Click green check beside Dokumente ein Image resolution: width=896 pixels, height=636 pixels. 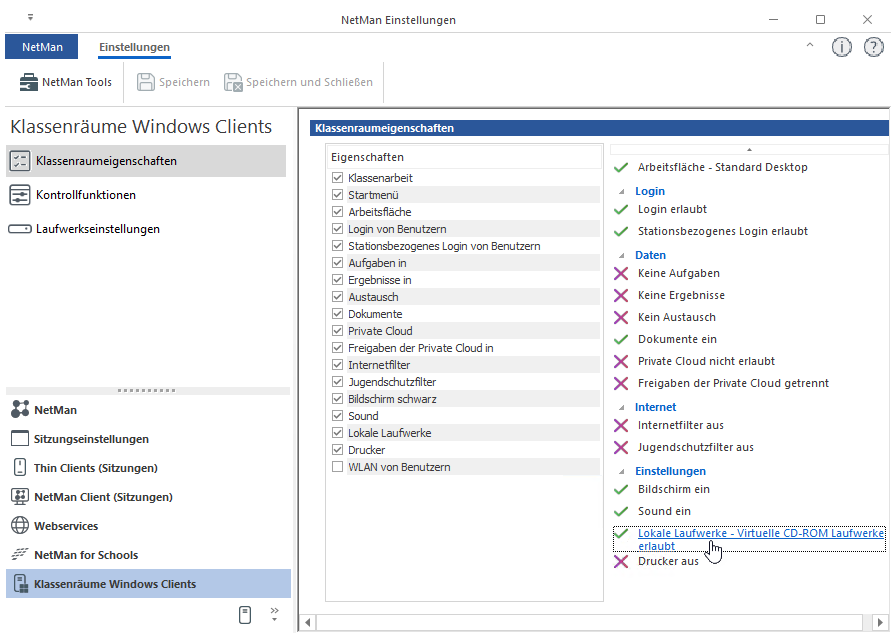[621, 339]
